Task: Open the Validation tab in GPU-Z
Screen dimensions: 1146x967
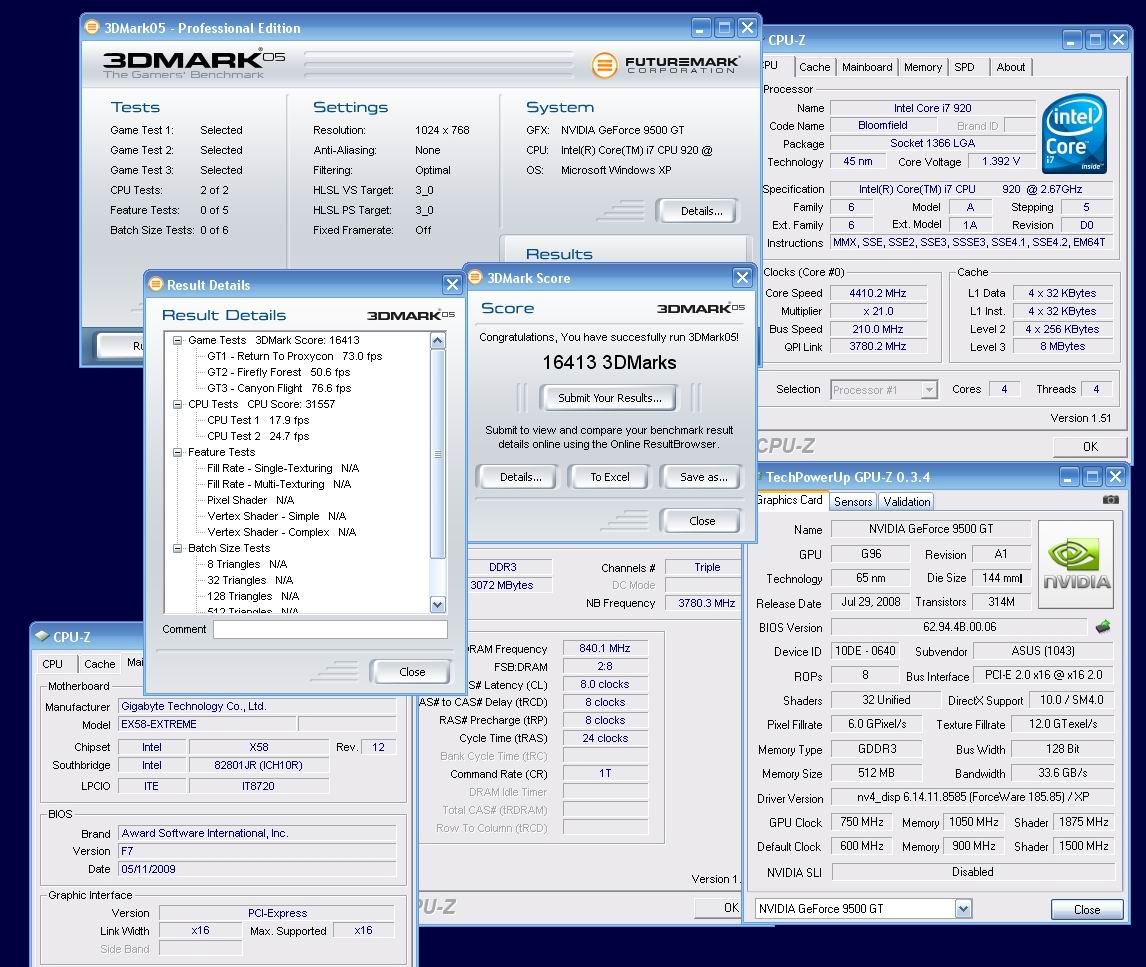Action: 906,501
